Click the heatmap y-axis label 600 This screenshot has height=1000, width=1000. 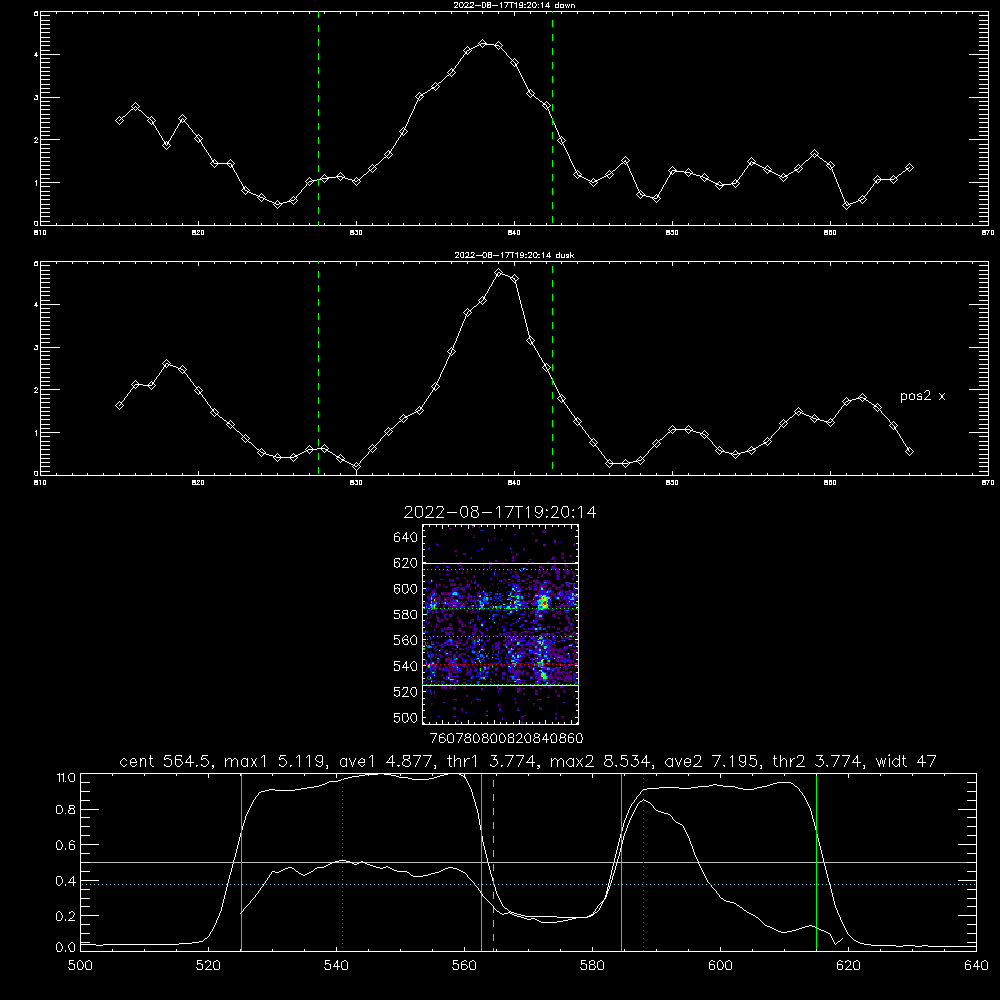[405, 589]
